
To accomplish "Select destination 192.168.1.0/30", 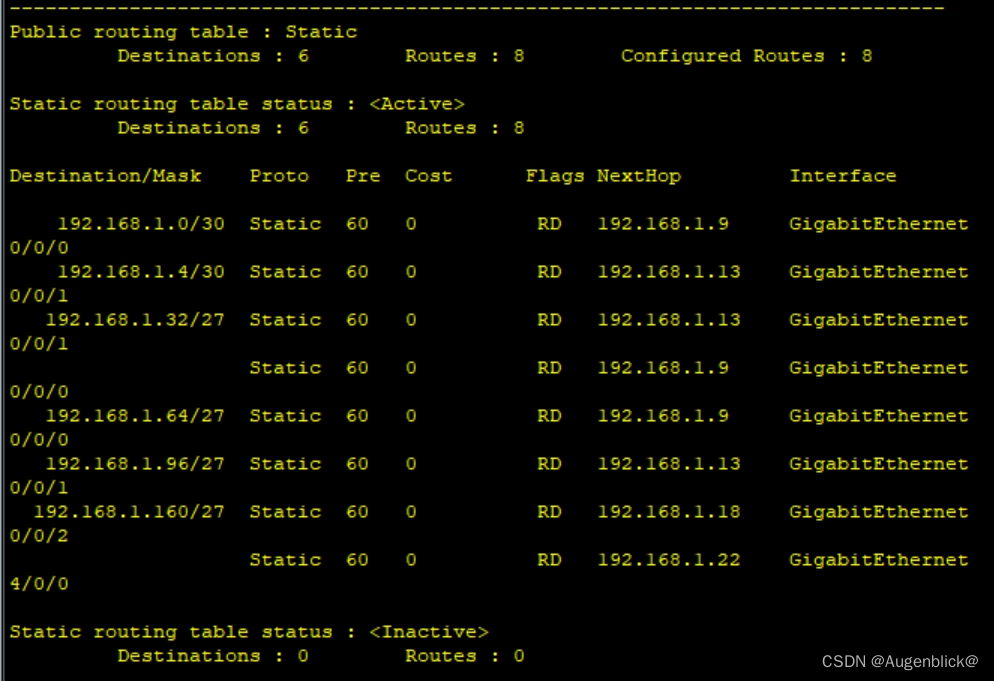I will pyautogui.click(x=141, y=224).
